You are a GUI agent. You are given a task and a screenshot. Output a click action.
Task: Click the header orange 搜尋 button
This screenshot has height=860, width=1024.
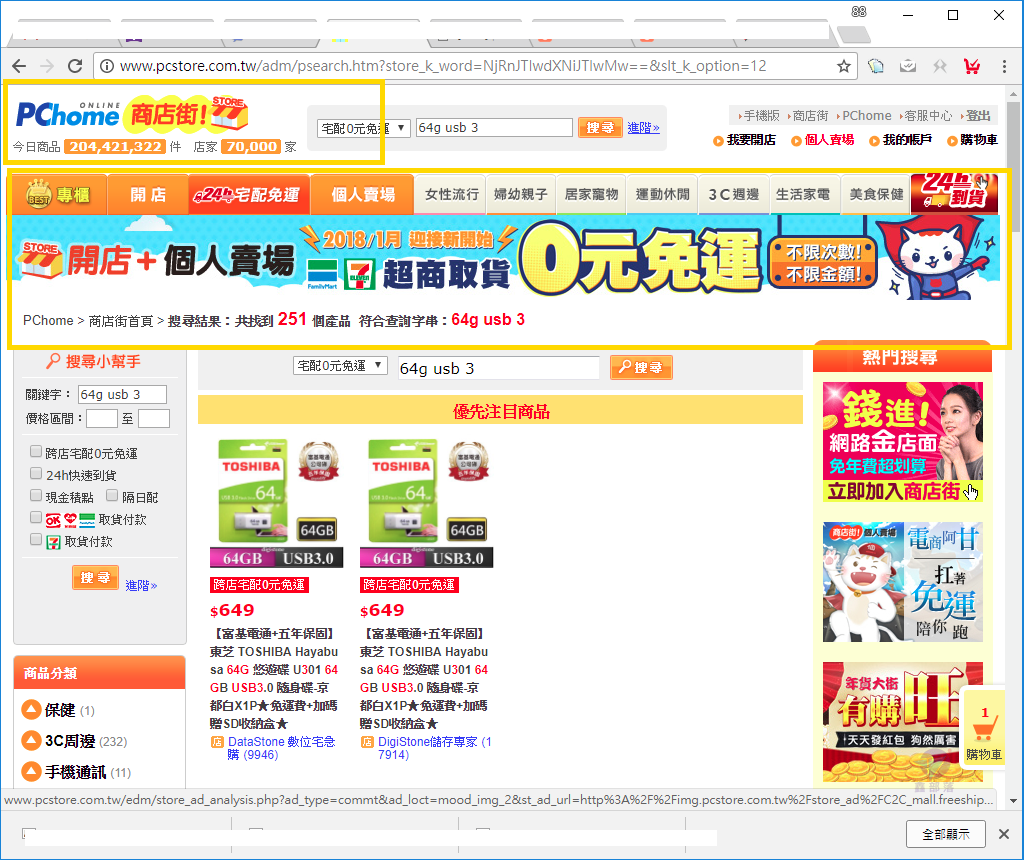click(600, 128)
